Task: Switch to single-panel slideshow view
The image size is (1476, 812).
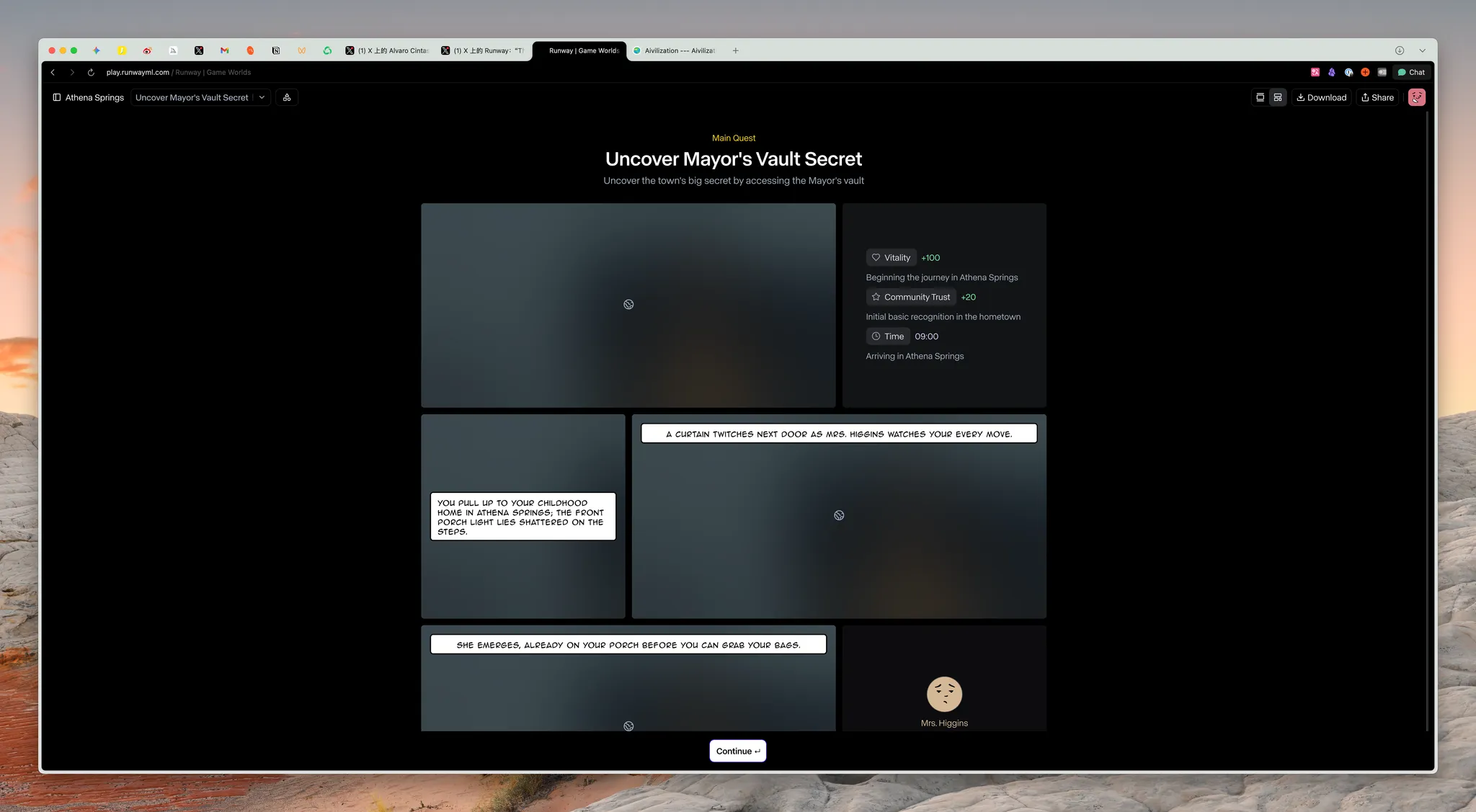Action: [x=1260, y=97]
